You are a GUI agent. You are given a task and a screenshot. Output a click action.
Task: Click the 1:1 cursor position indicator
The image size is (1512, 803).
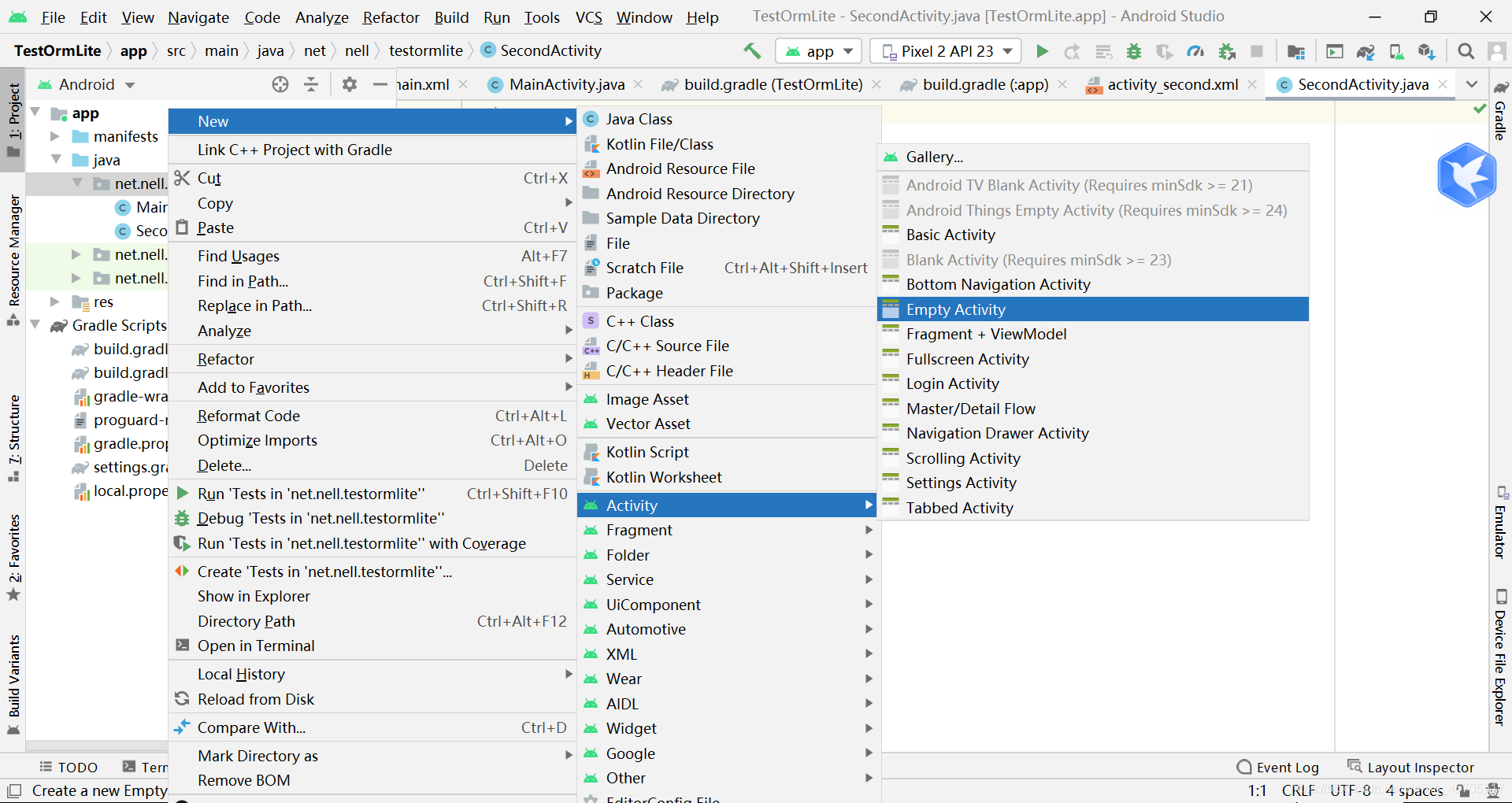[1257, 790]
